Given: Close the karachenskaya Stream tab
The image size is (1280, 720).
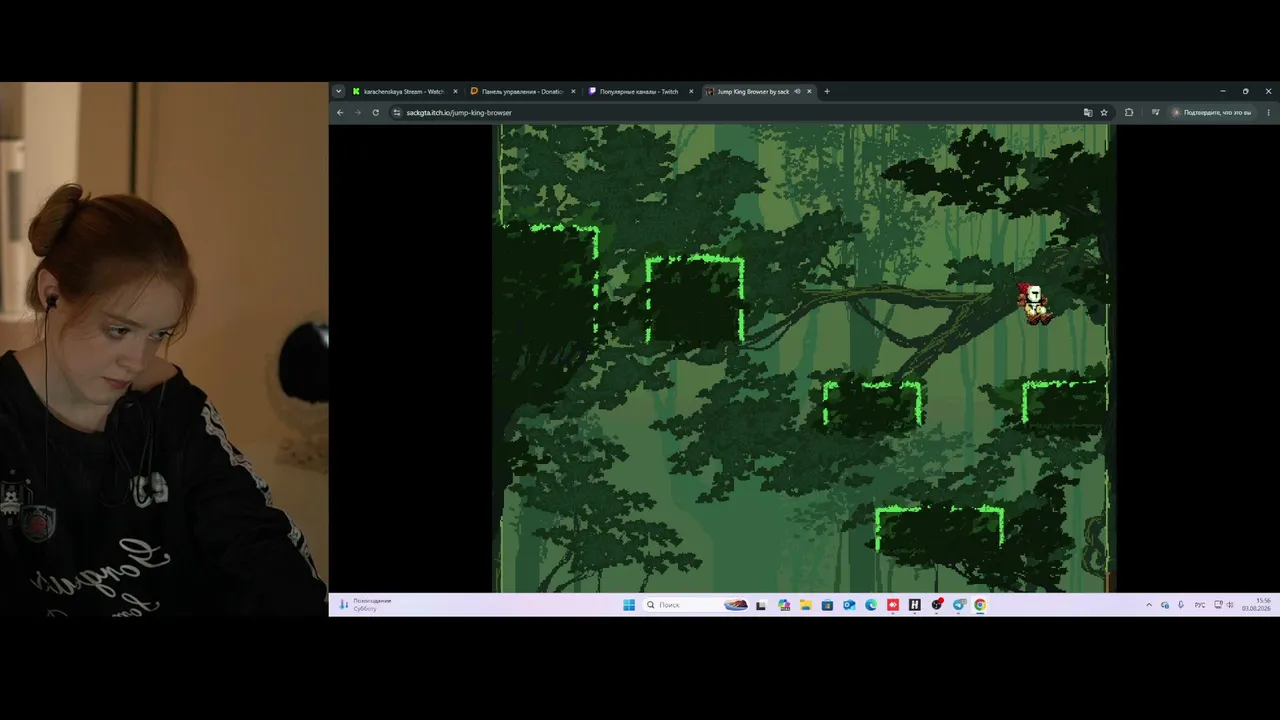Looking at the screenshot, I should [x=455, y=91].
